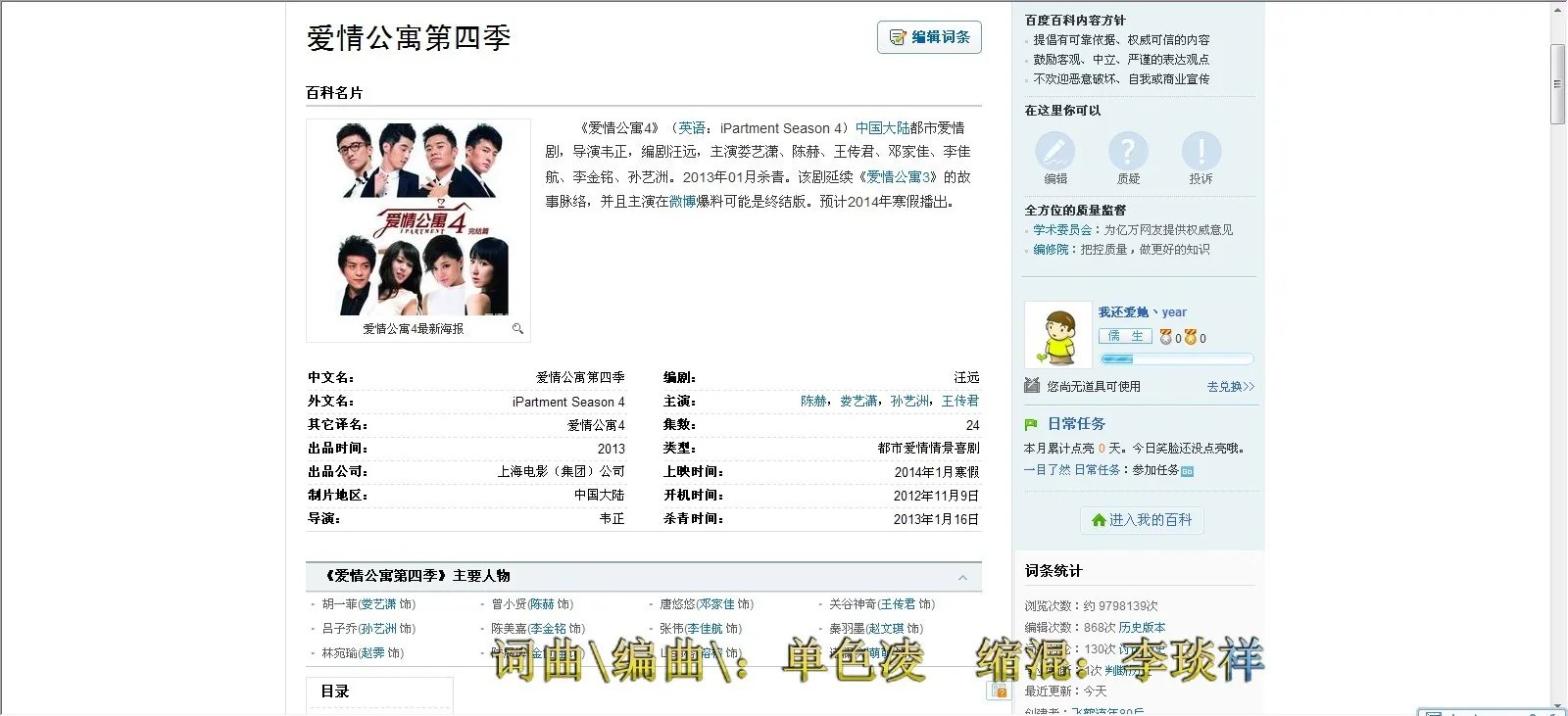Open the 日常任务 heading link
The width and height of the screenshot is (1568, 716).
click(x=1076, y=424)
